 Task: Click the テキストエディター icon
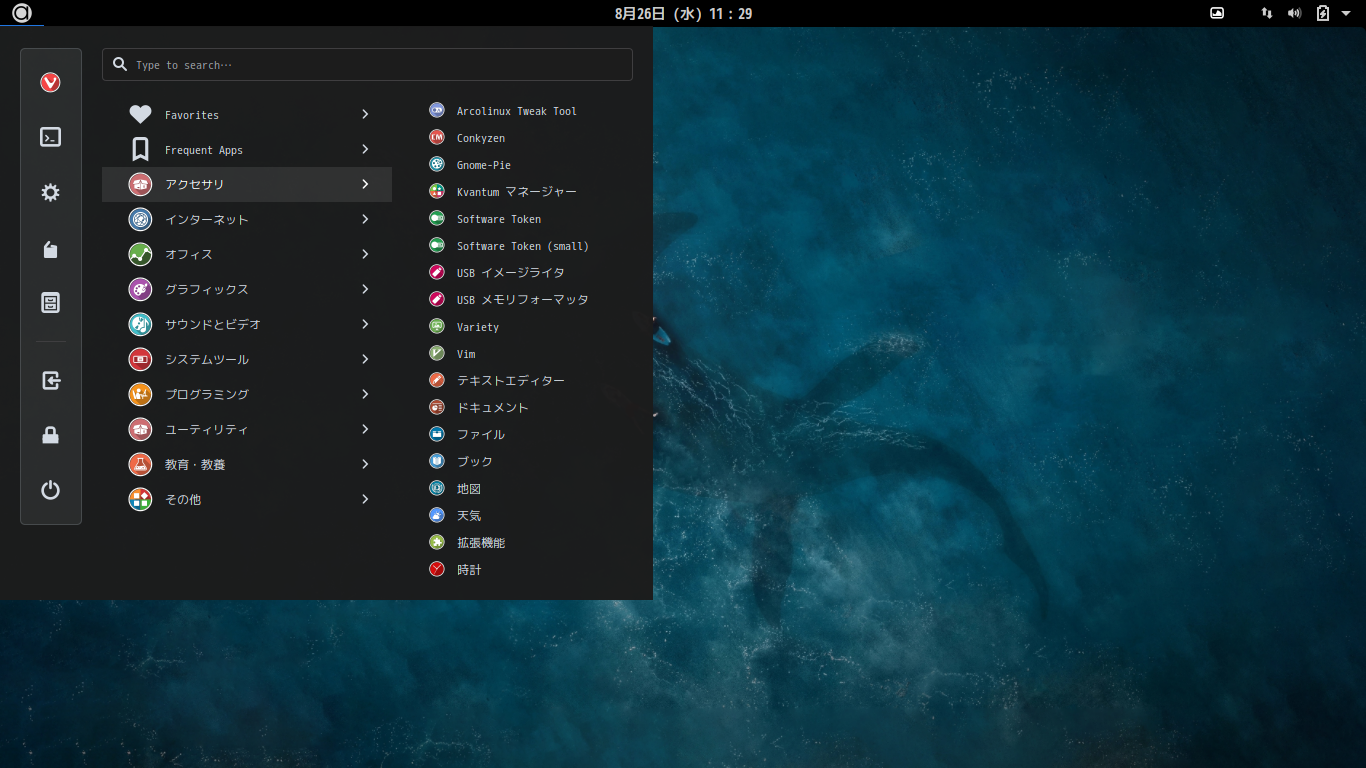click(x=437, y=381)
